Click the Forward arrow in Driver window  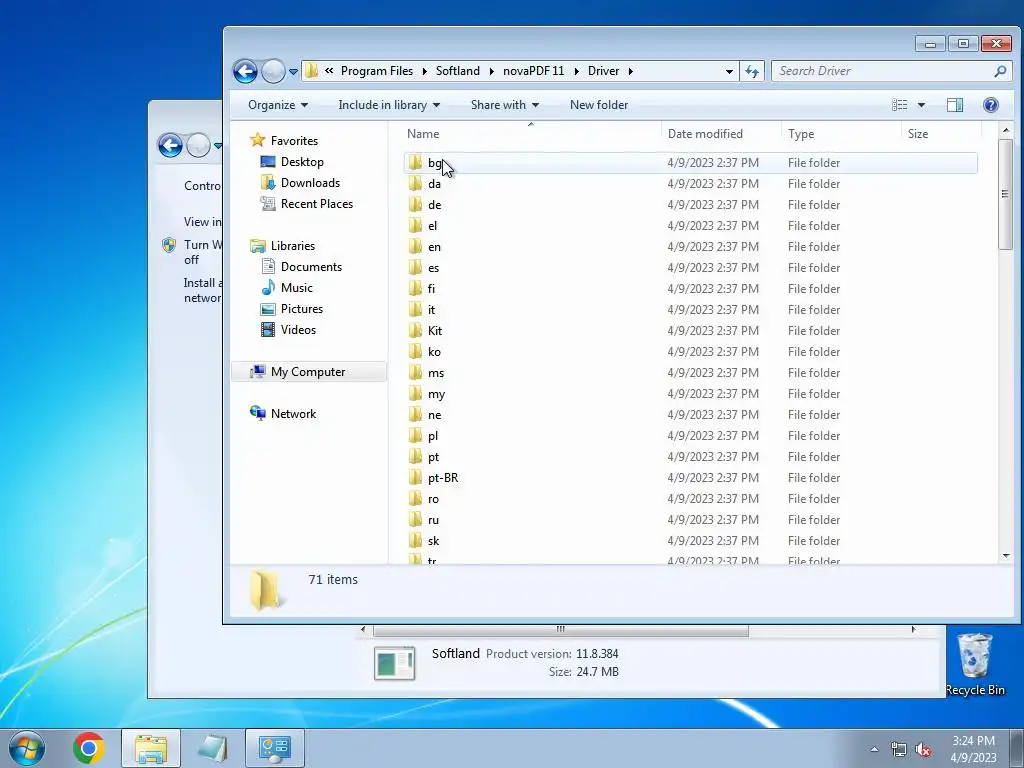[x=273, y=71]
